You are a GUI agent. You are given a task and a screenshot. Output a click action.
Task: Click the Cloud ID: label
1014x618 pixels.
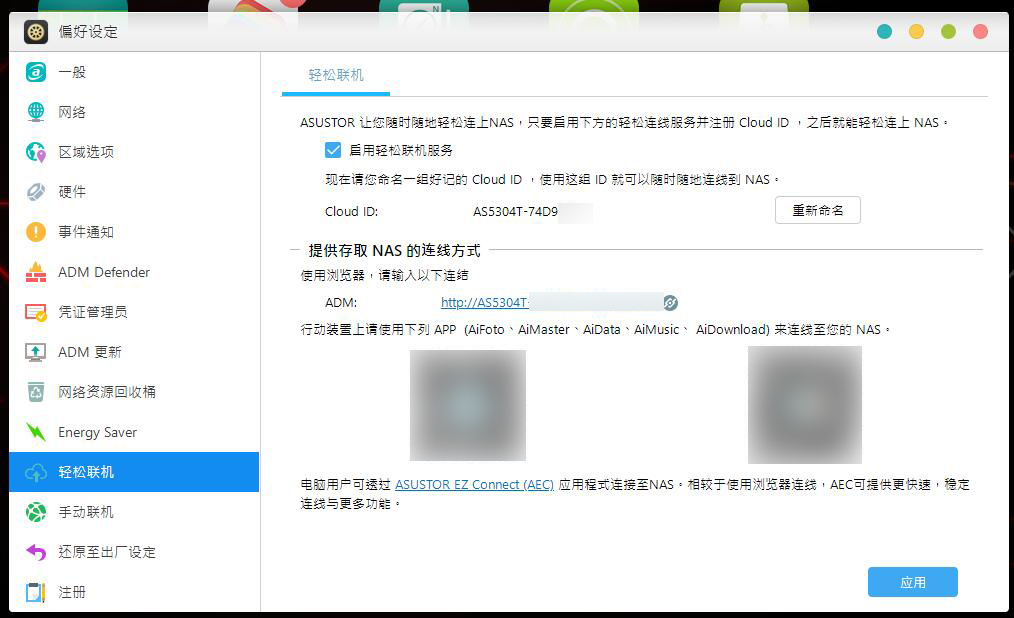(351, 212)
